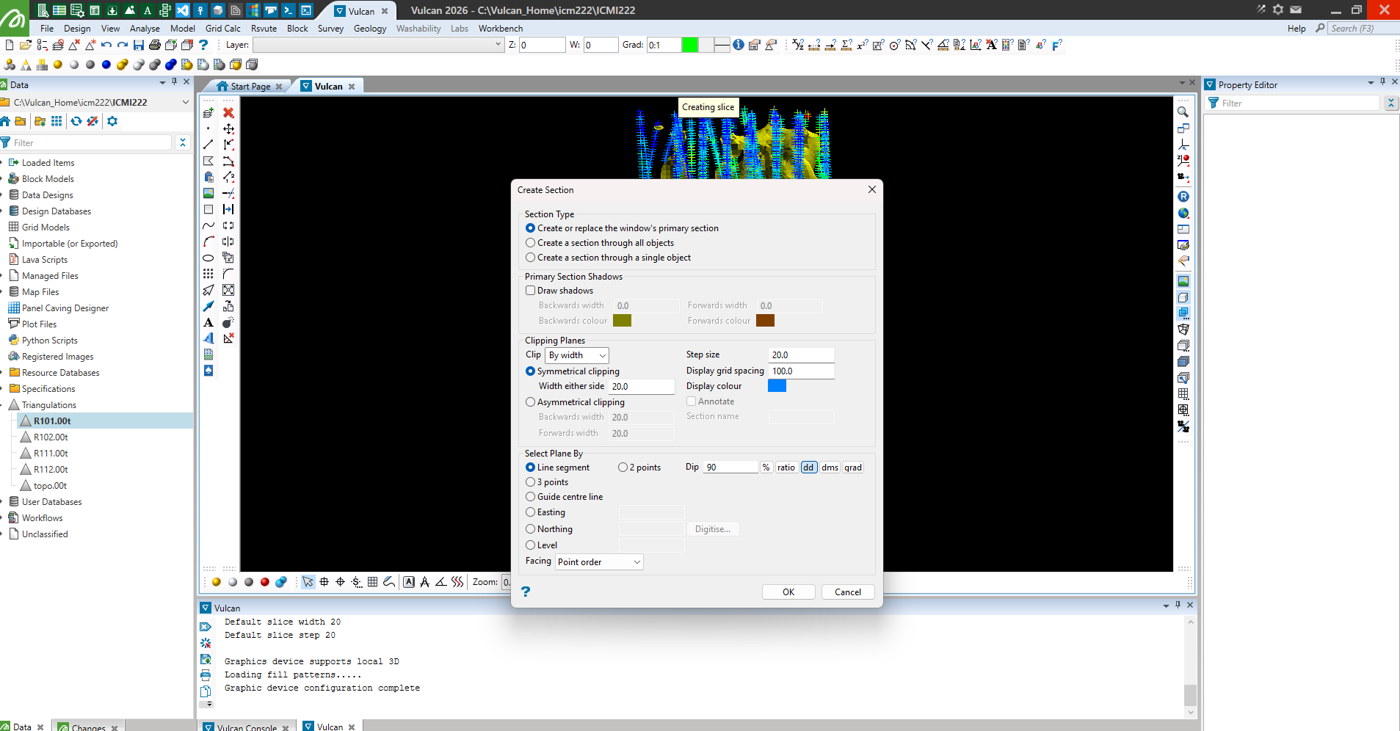Select the 'grad' dip unit button
The image size is (1400, 731).
(853, 468)
